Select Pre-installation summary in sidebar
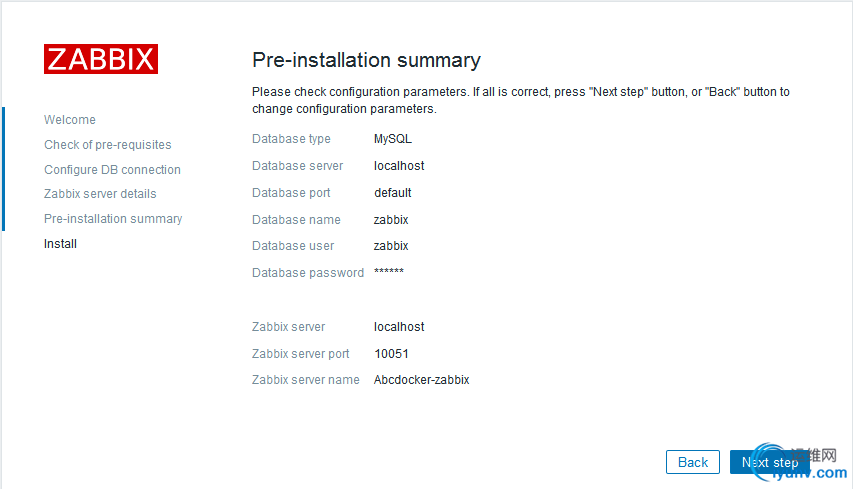Viewport: 853px width, 489px height. (x=113, y=219)
